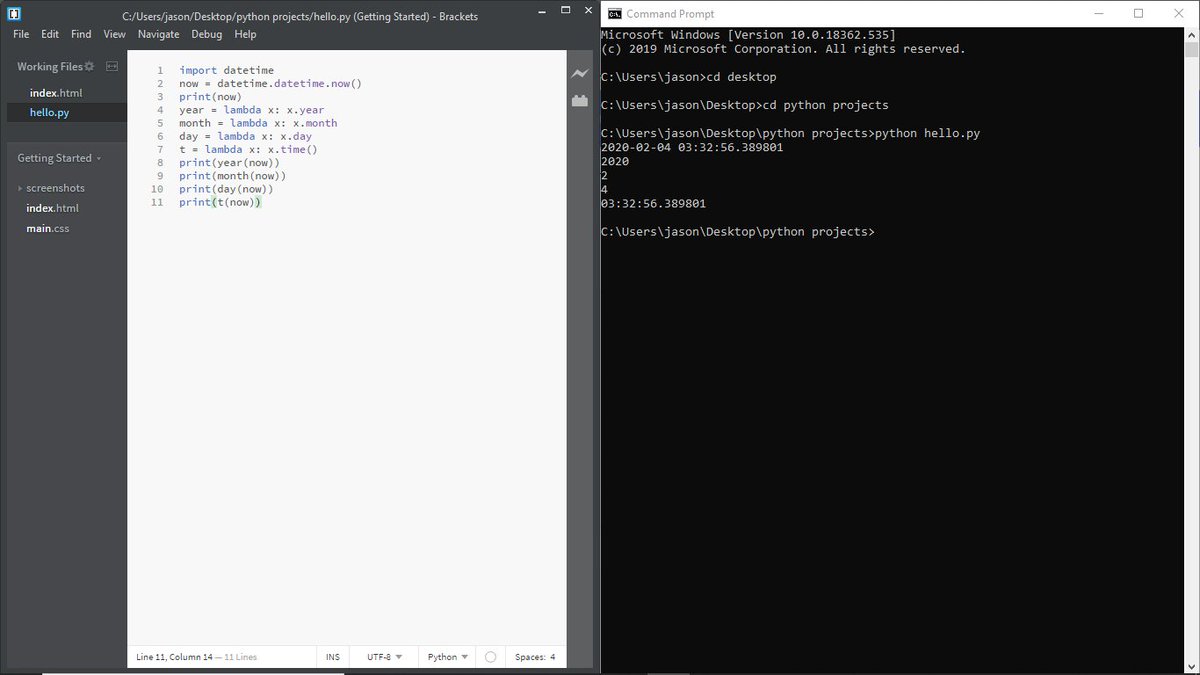Click the Spaces indentation toggle label
Viewport: 1200px width, 675px height.
(530, 657)
